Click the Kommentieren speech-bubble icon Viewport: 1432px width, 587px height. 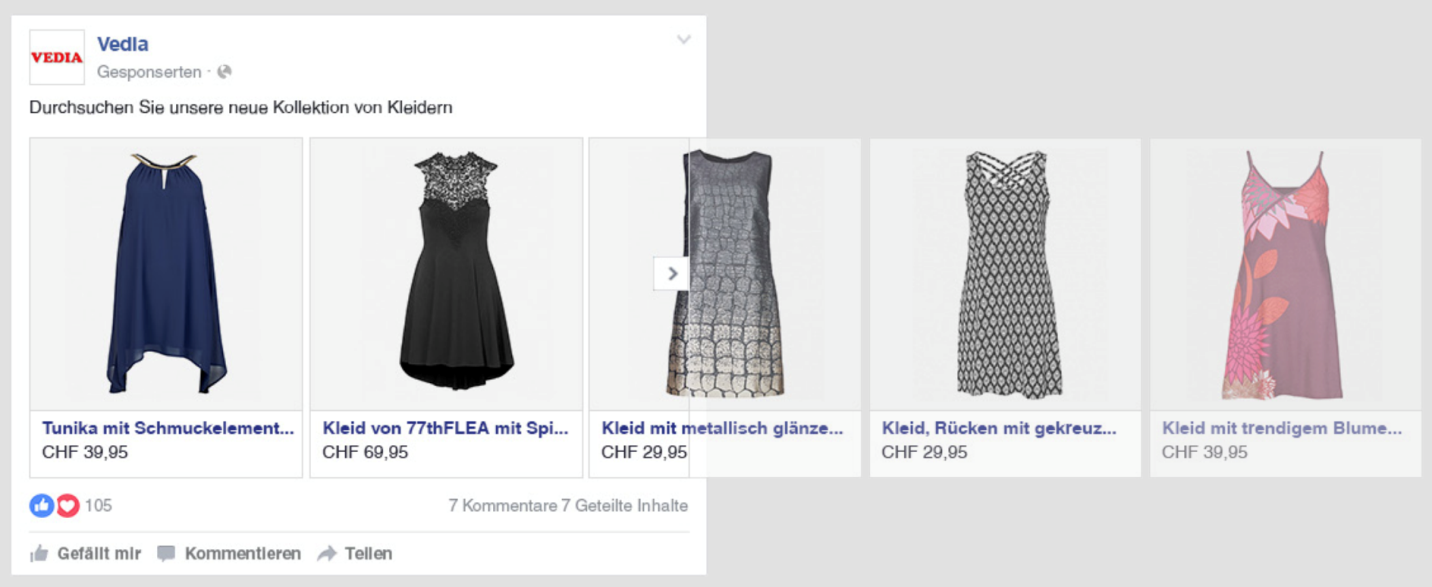(169, 552)
